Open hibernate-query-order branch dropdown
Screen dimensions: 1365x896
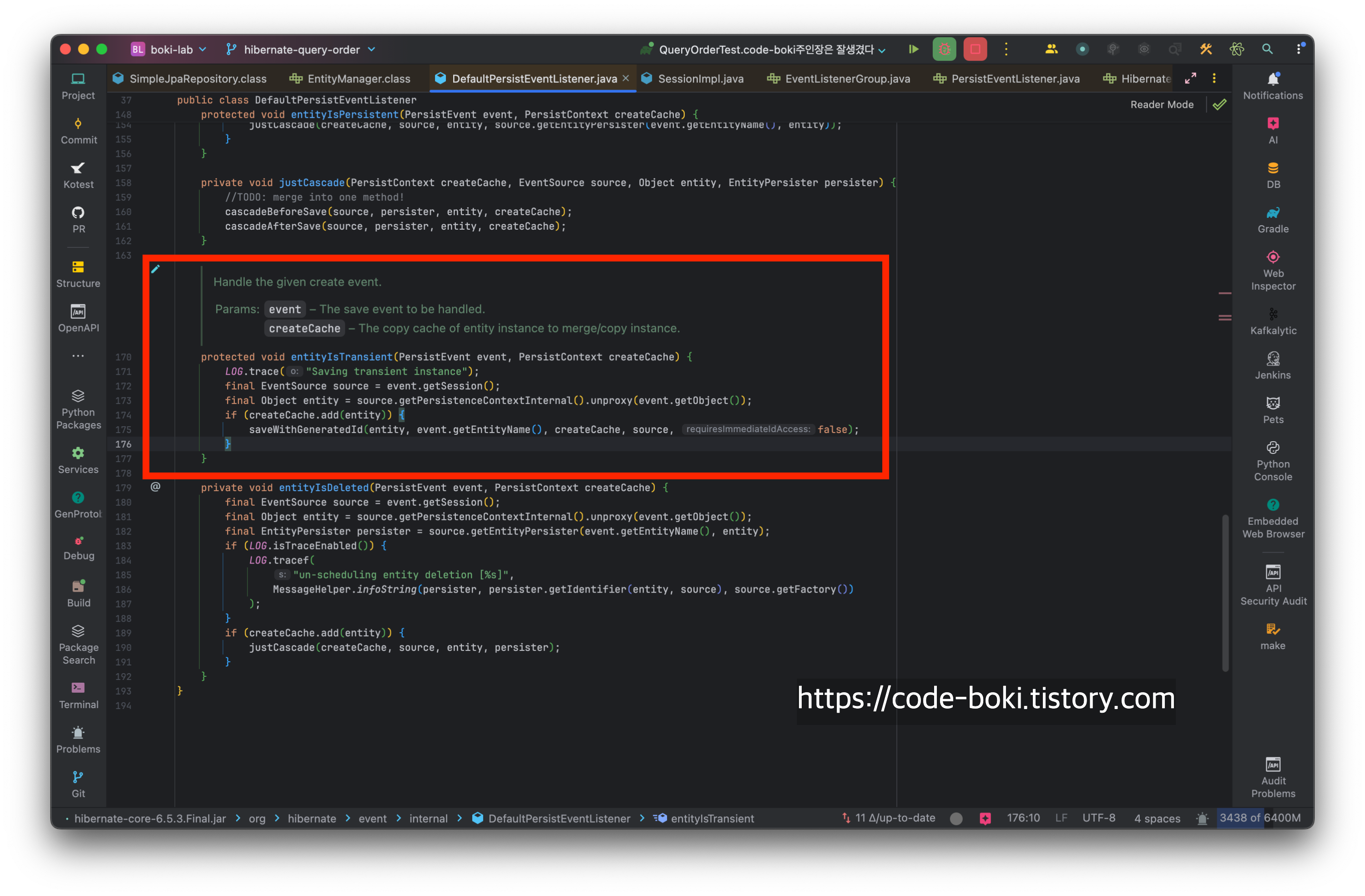click(x=301, y=49)
